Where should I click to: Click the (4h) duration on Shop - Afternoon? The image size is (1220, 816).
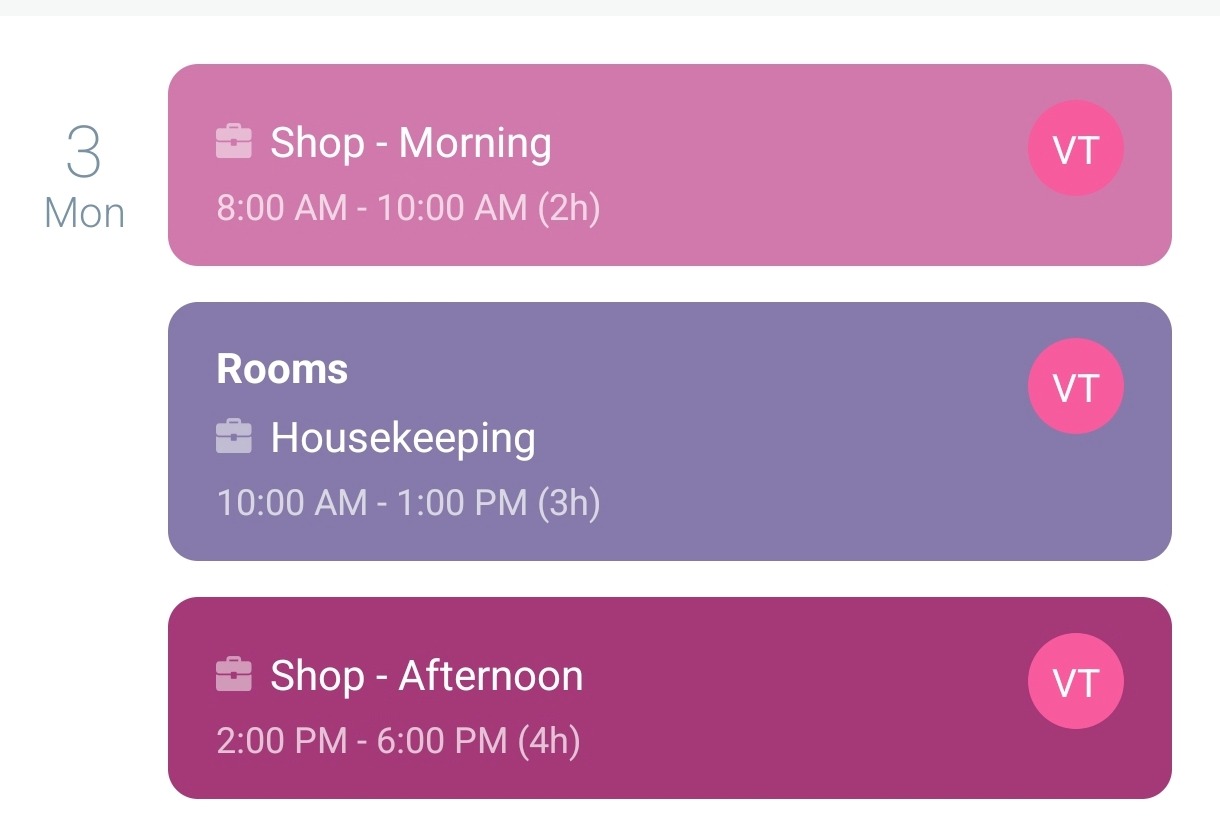[x=549, y=741]
